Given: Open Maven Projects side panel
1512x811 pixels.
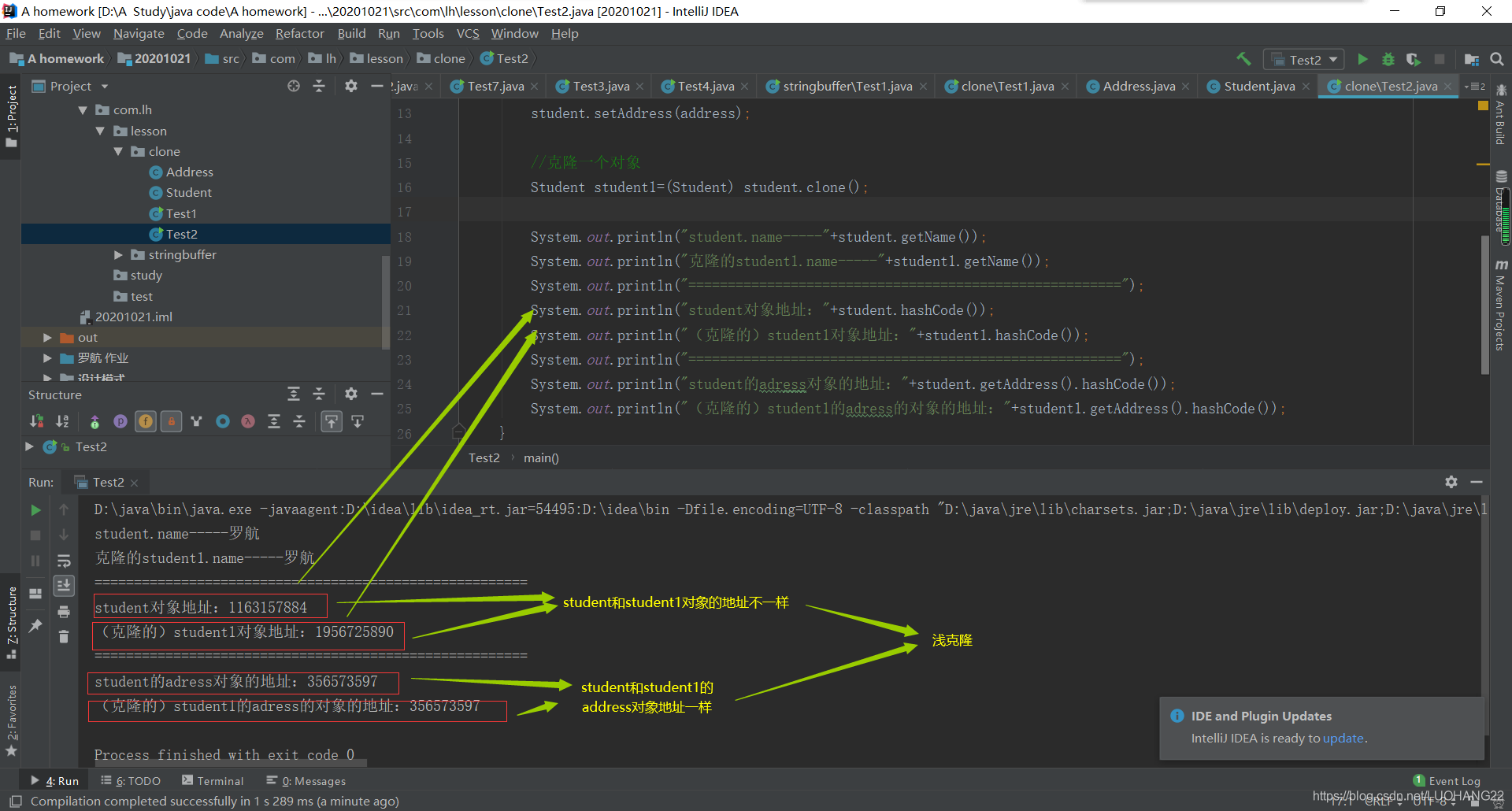Looking at the screenshot, I should click(x=1501, y=306).
